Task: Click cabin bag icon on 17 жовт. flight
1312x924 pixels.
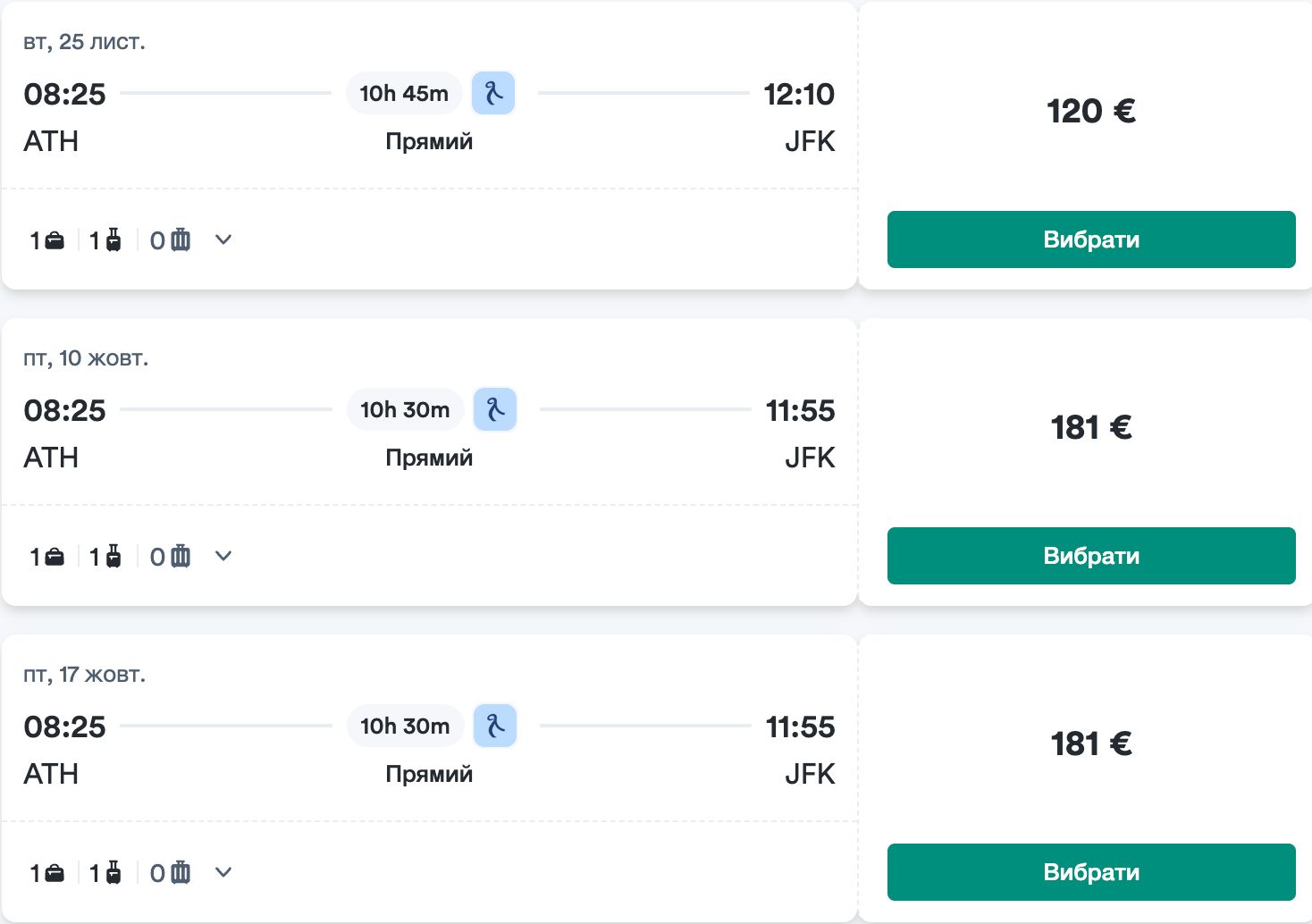Action: [114, 873]
